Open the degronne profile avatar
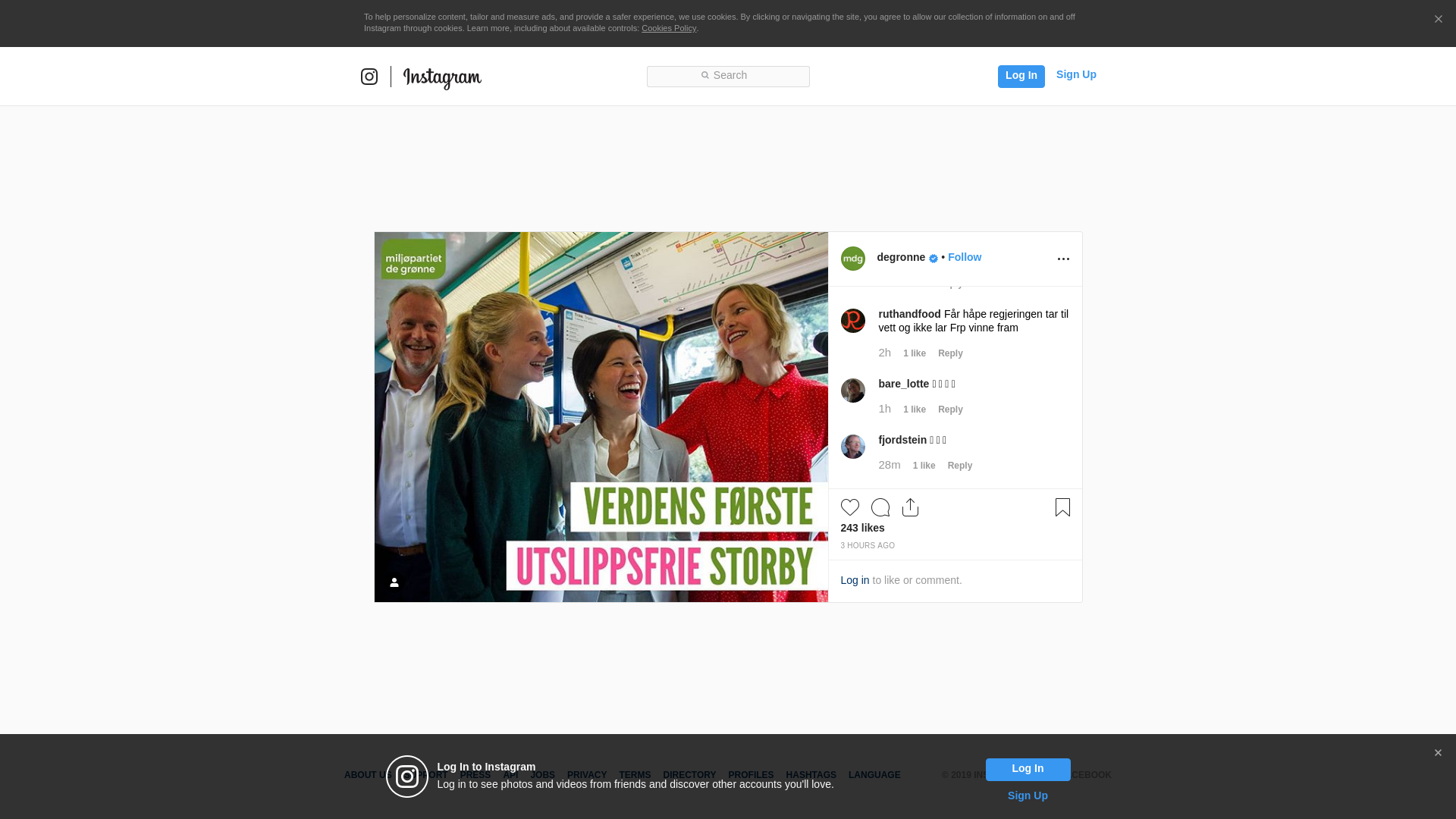Image resolution: width=1456 pixels, height=819 pixels. coord(853,259)
